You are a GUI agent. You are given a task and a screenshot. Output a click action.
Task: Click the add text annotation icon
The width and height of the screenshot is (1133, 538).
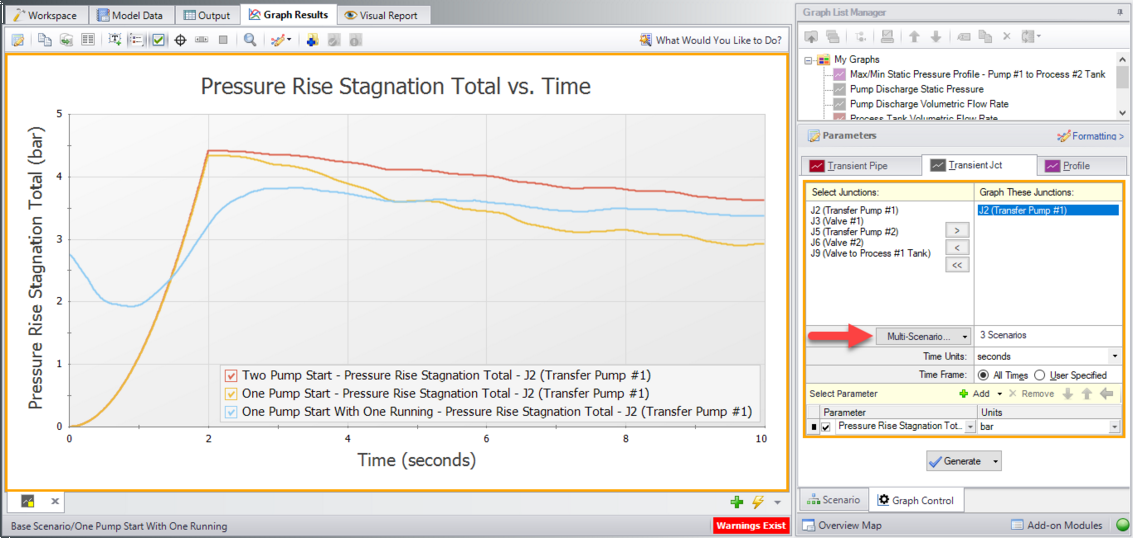114,40
